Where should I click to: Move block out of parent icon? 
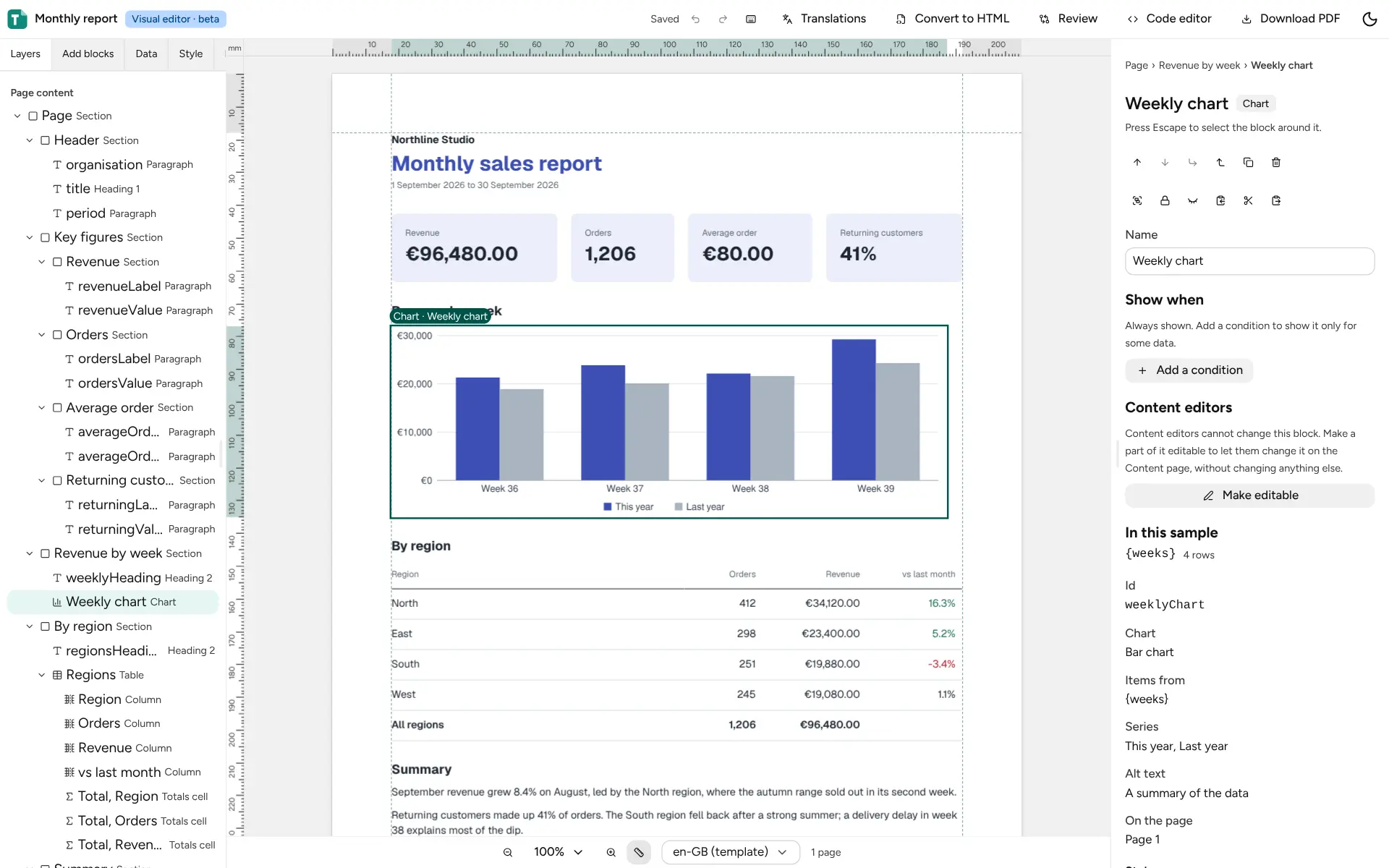tap(1220, 163)
